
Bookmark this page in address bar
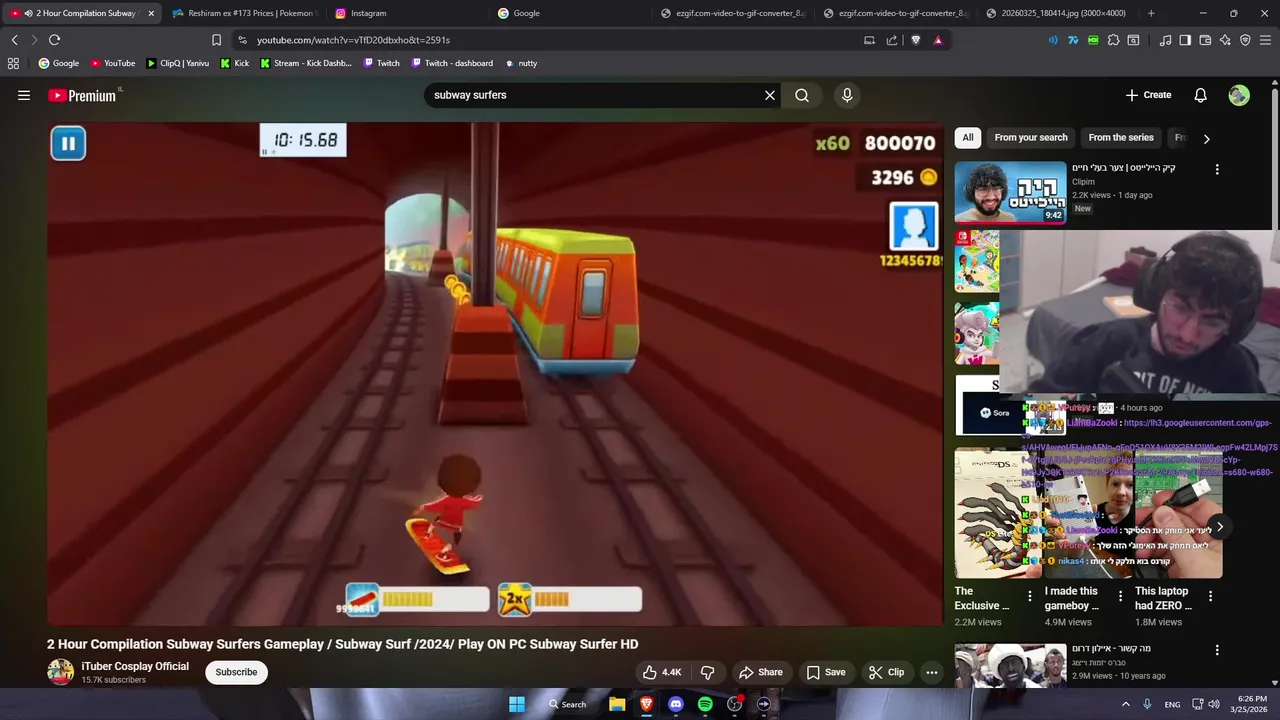coord(216,40)
